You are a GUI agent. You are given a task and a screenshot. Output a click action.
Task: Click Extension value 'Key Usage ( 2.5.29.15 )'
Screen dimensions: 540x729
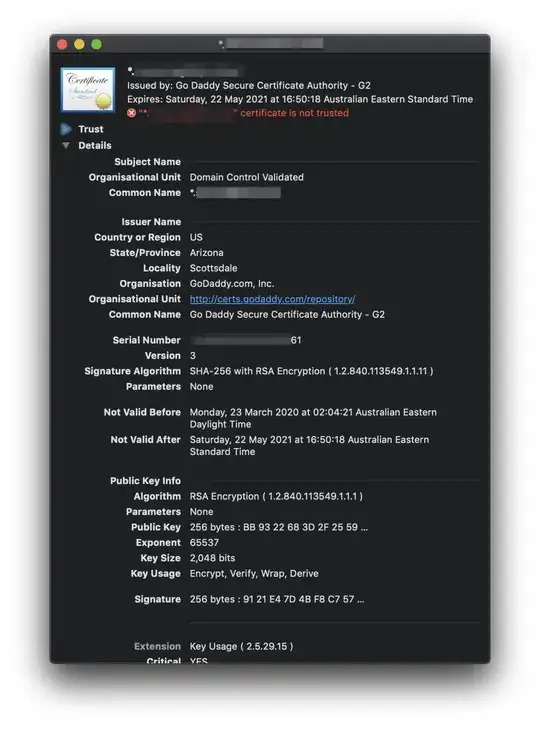coord(241,646)
